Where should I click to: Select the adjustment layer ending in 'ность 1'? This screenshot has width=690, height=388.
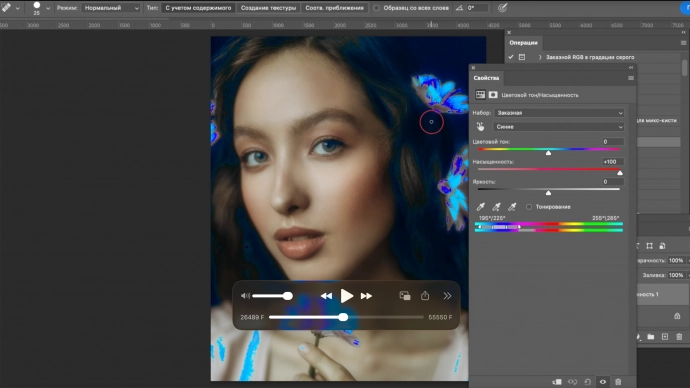tap(663, 294)
